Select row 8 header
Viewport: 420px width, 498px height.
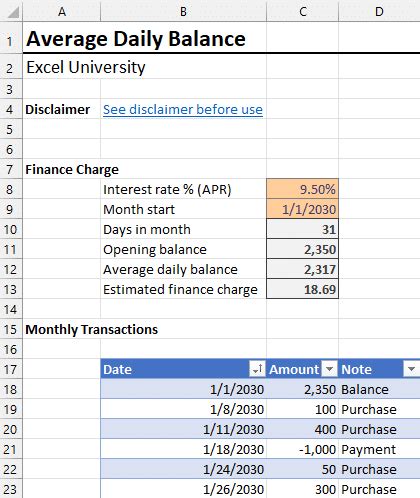tap(10, 189)
